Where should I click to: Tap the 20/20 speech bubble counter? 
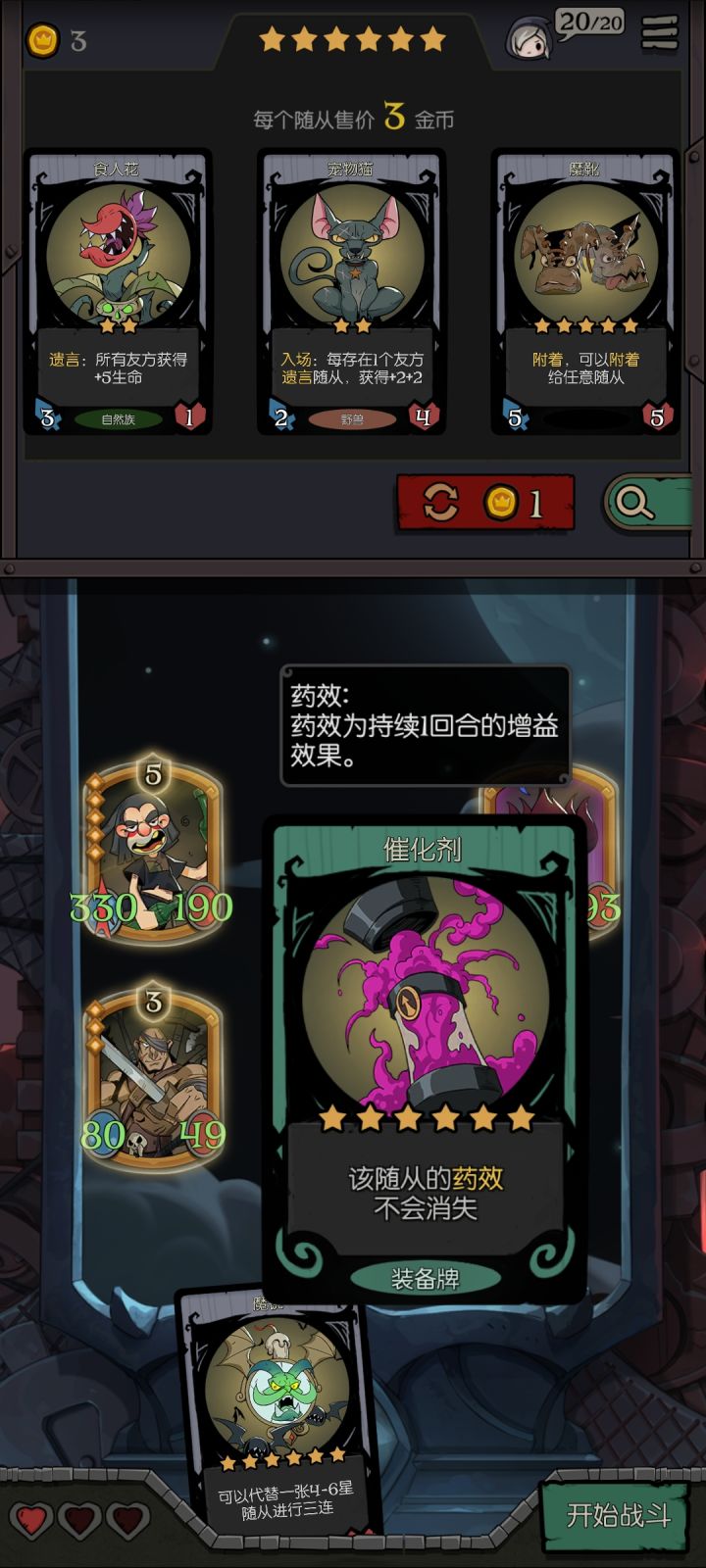click(x=590, y=24)
